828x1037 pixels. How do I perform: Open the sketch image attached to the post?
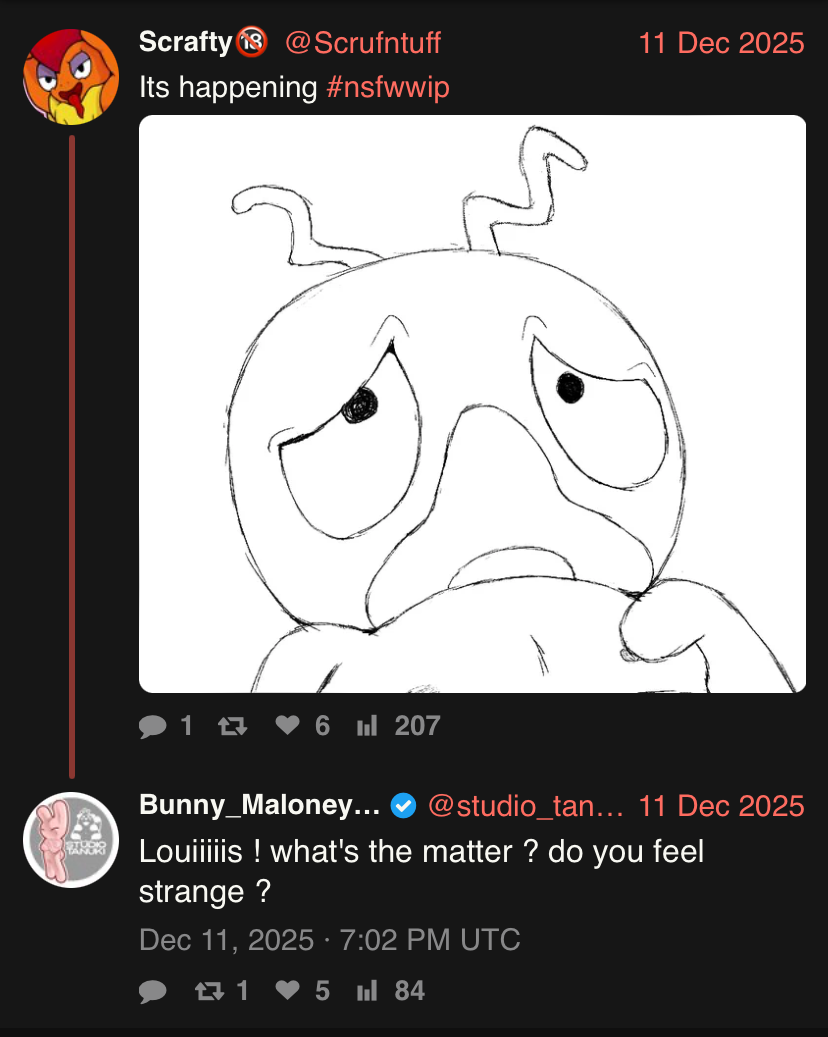[x=472, y=404]
